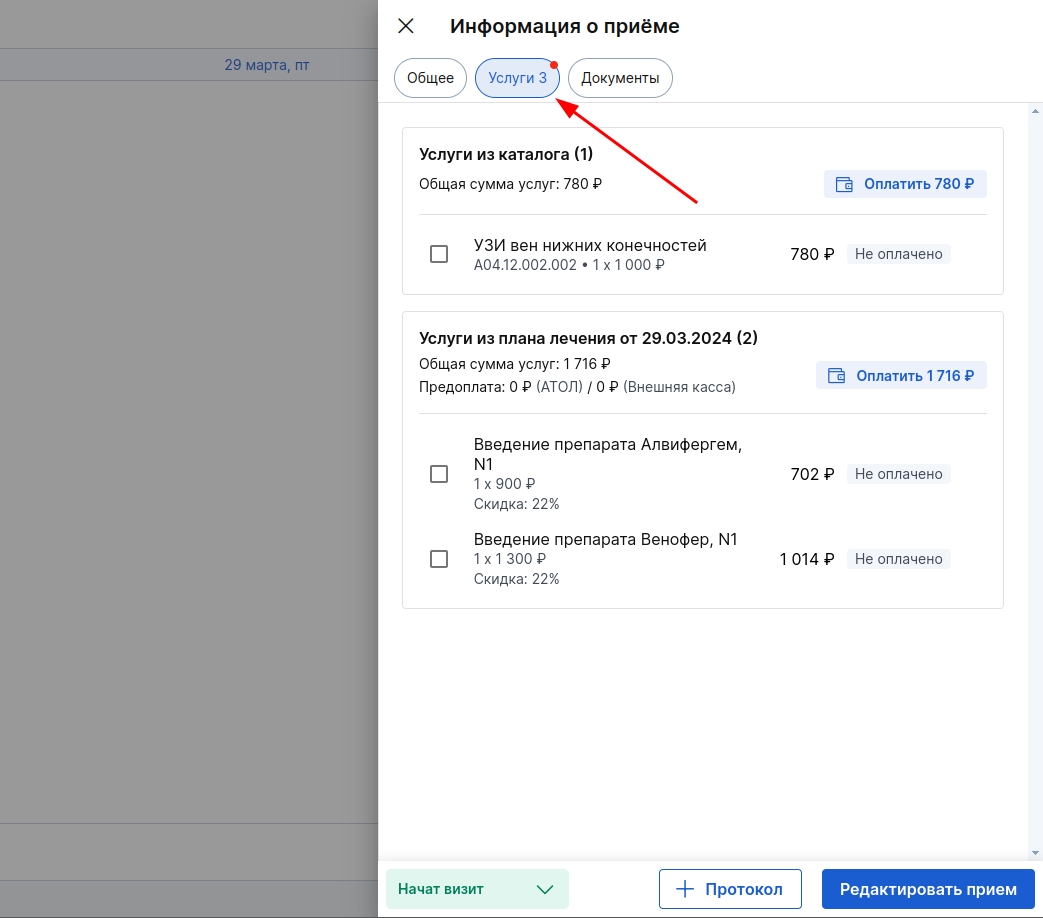Switch to the Документы tab

coord(620,78)
